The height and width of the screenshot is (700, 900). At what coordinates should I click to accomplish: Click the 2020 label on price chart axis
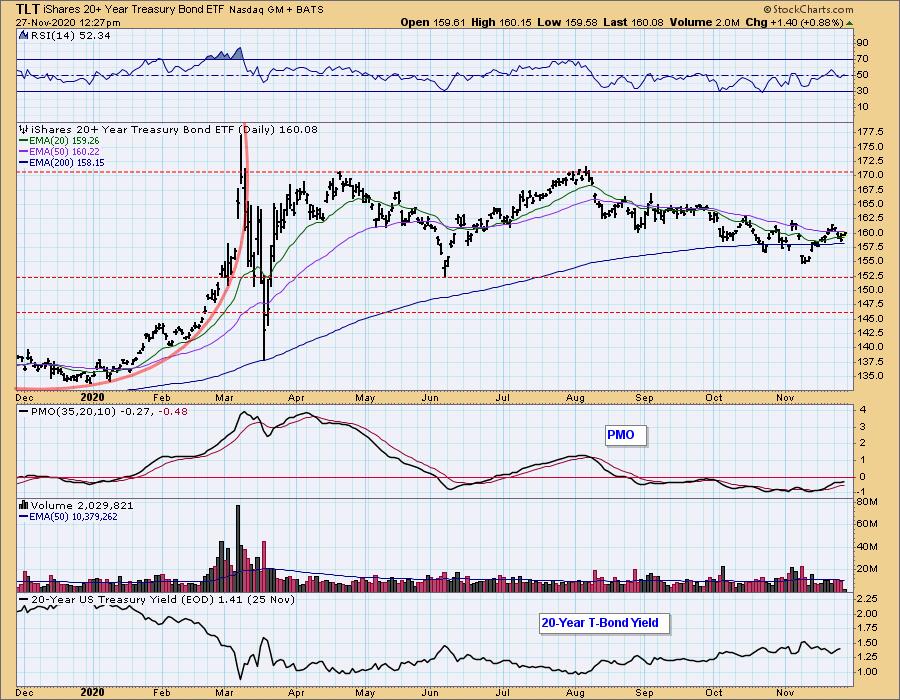point(92,398)
